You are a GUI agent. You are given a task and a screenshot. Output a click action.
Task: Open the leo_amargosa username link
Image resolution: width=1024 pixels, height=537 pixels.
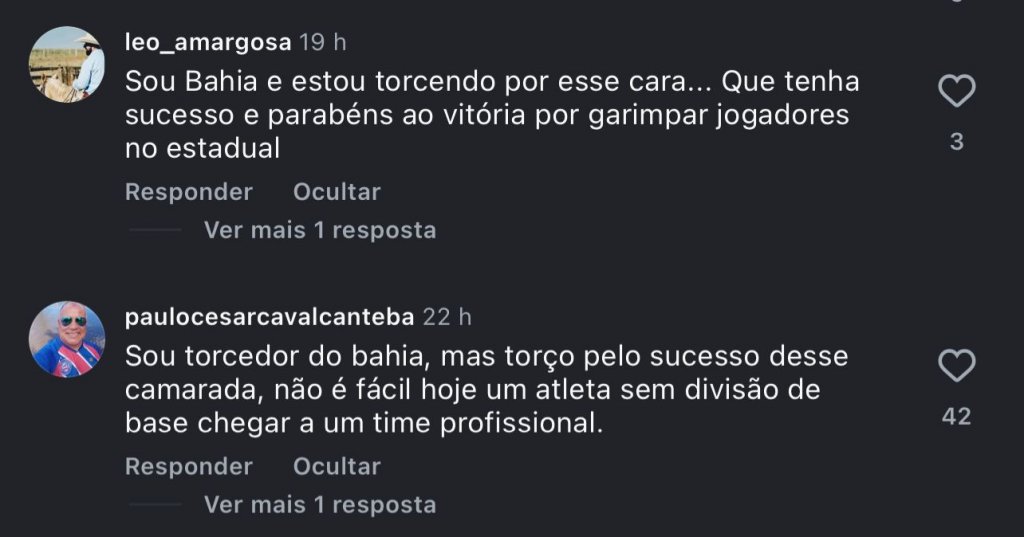point(208,42)
